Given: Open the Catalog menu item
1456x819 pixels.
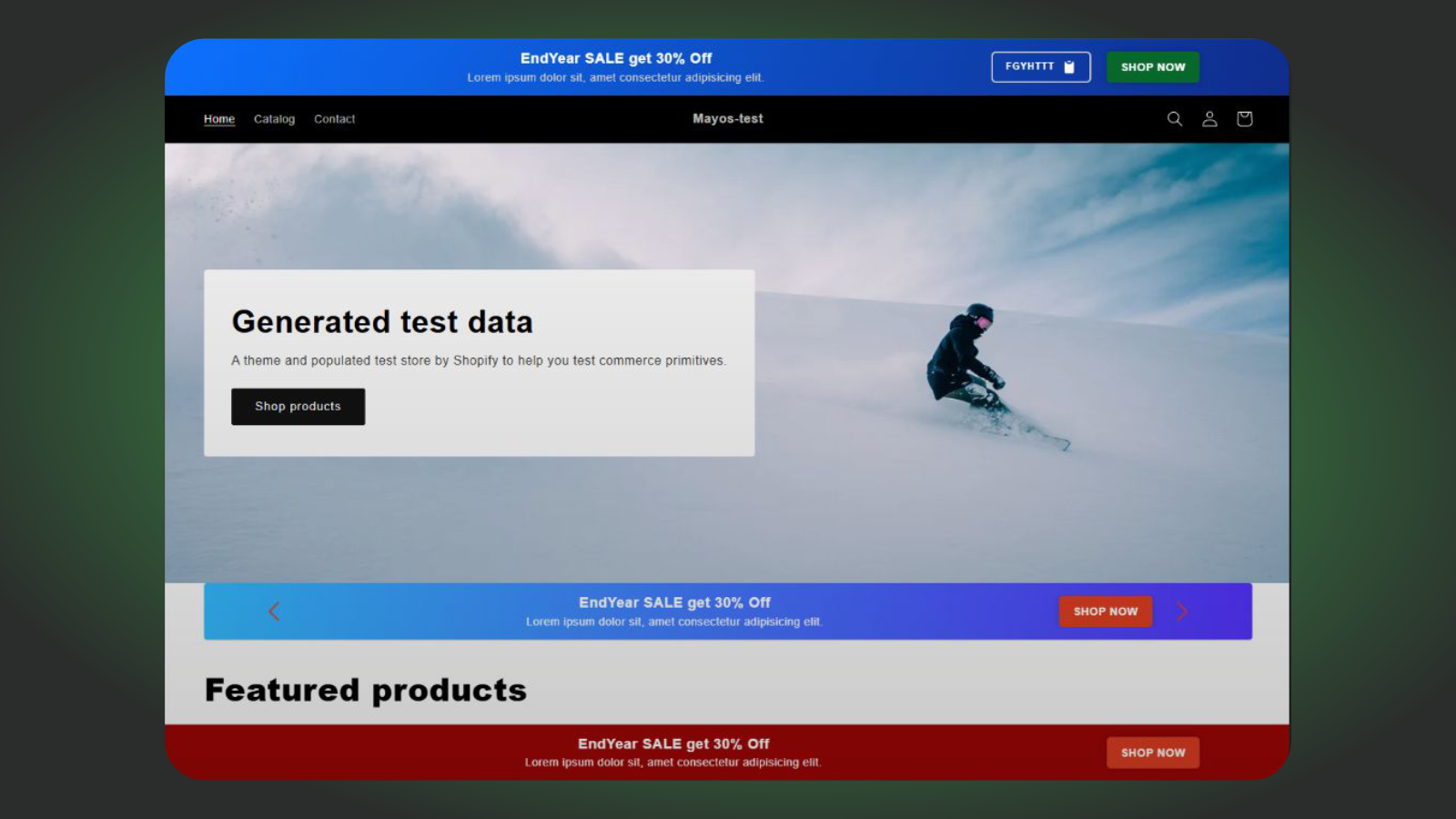Looking at the screenshot, I should (274, 119).
